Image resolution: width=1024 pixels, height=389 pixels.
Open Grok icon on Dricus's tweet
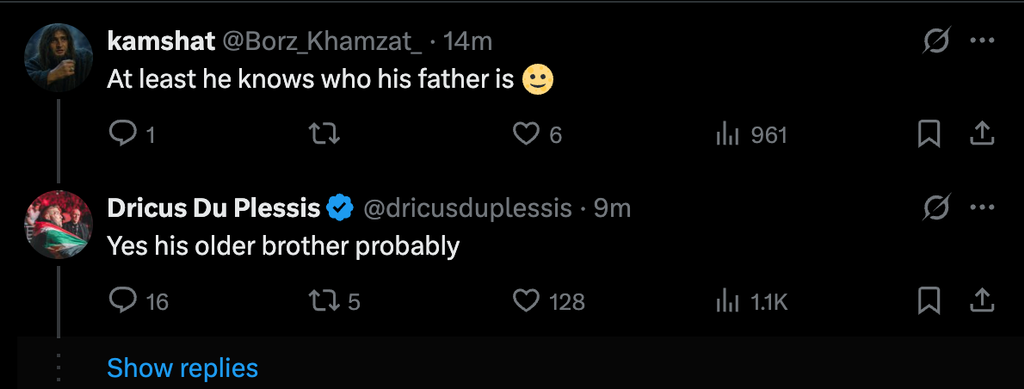(935, 208)
